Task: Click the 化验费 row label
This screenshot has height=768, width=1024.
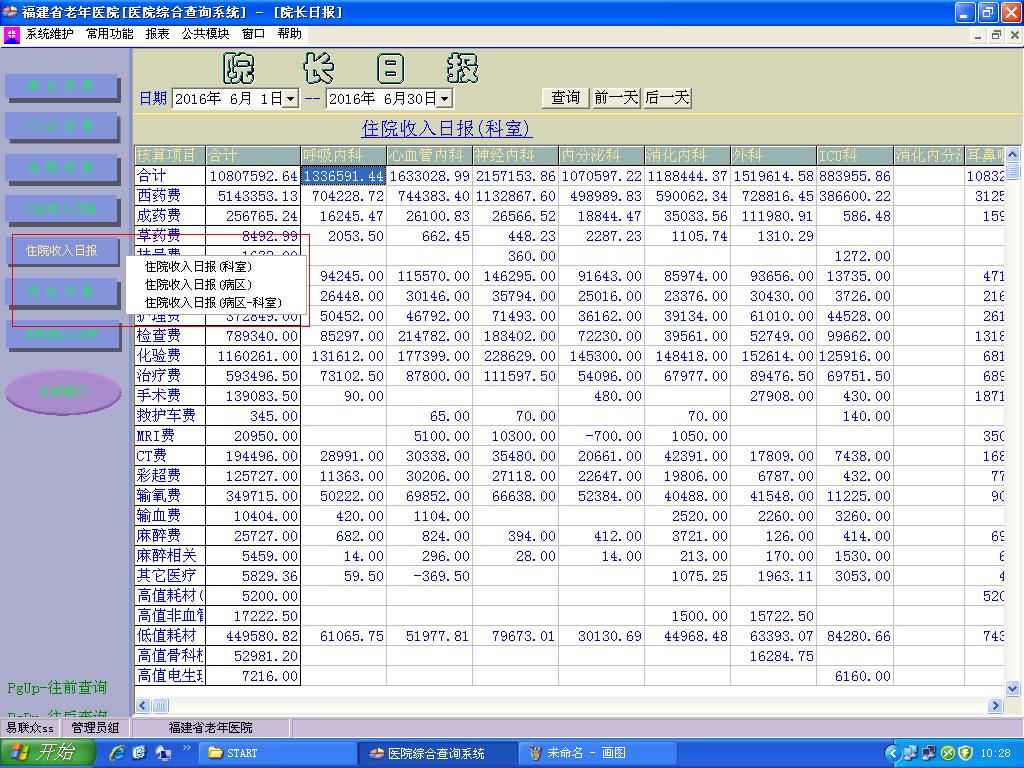Action: pyautogui.click(x=170, y=355)
